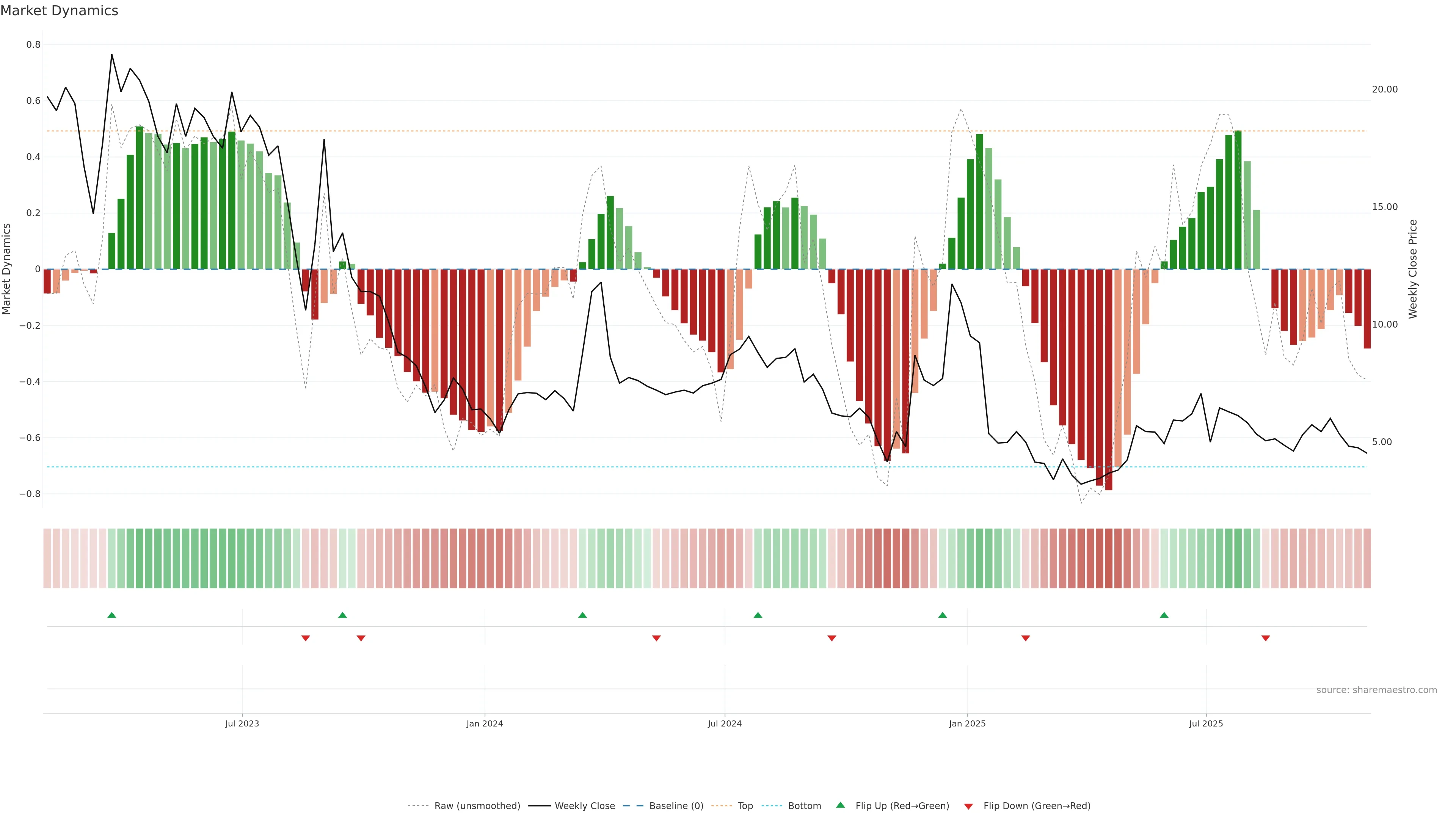Click the 20.00 right-axis price label
This screenshot has width=1456, height=819.
pyautogui.click(x=1384, y=89)
